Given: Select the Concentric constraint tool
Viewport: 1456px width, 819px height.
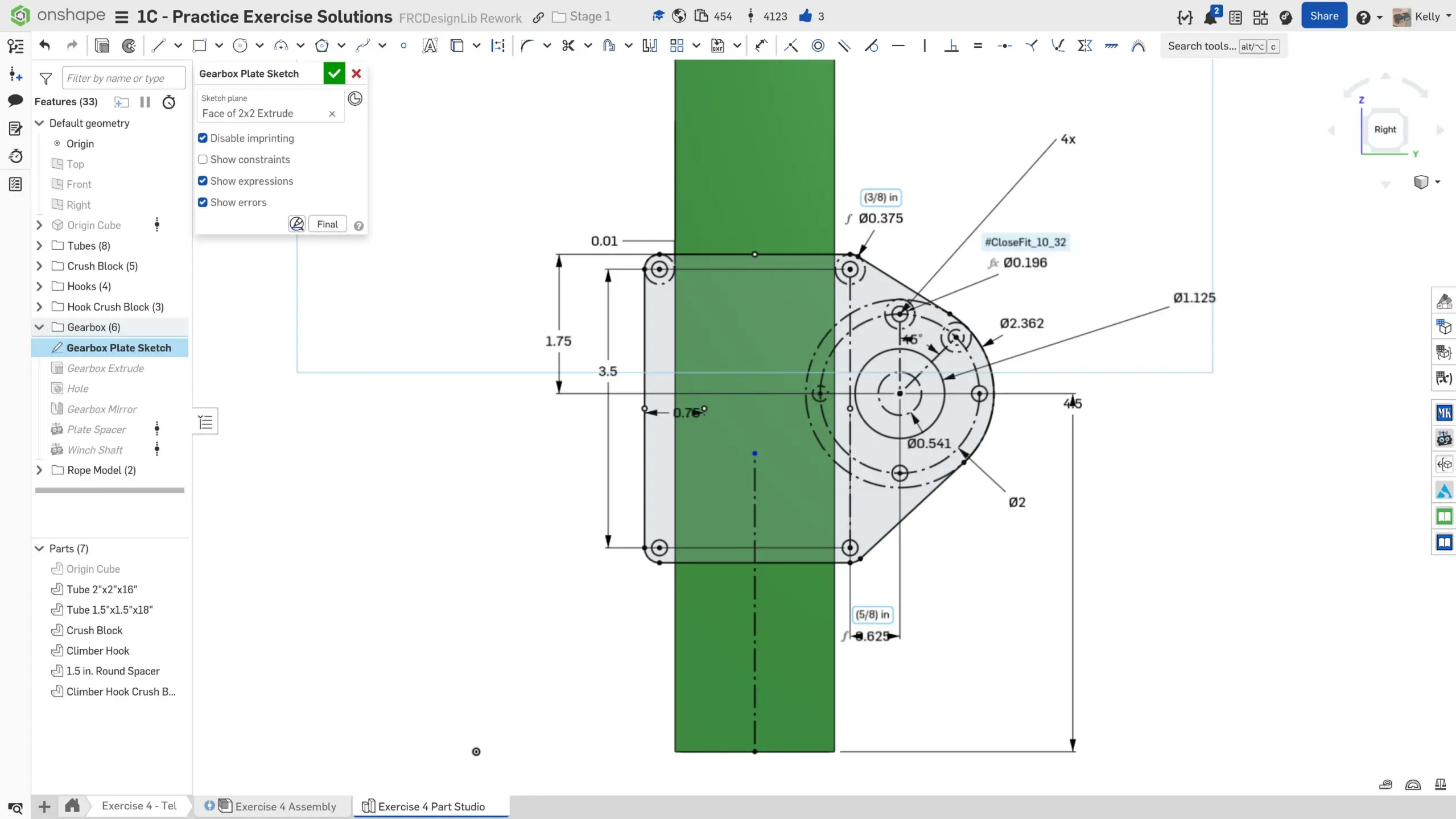Looking at the screenshot, I should coord(818,46).
